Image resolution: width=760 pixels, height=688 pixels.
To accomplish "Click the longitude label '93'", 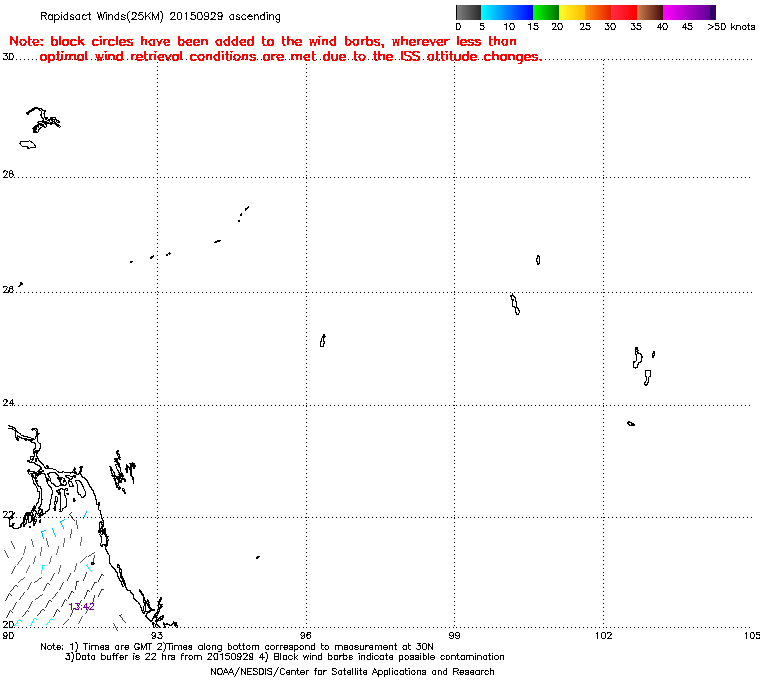I will tap(156, 635).
